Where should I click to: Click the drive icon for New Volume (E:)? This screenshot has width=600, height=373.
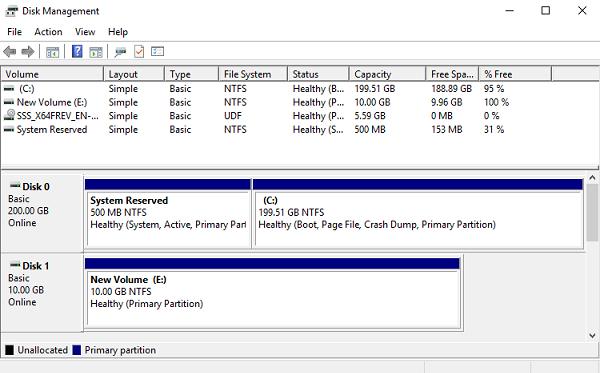click(9, 103)
